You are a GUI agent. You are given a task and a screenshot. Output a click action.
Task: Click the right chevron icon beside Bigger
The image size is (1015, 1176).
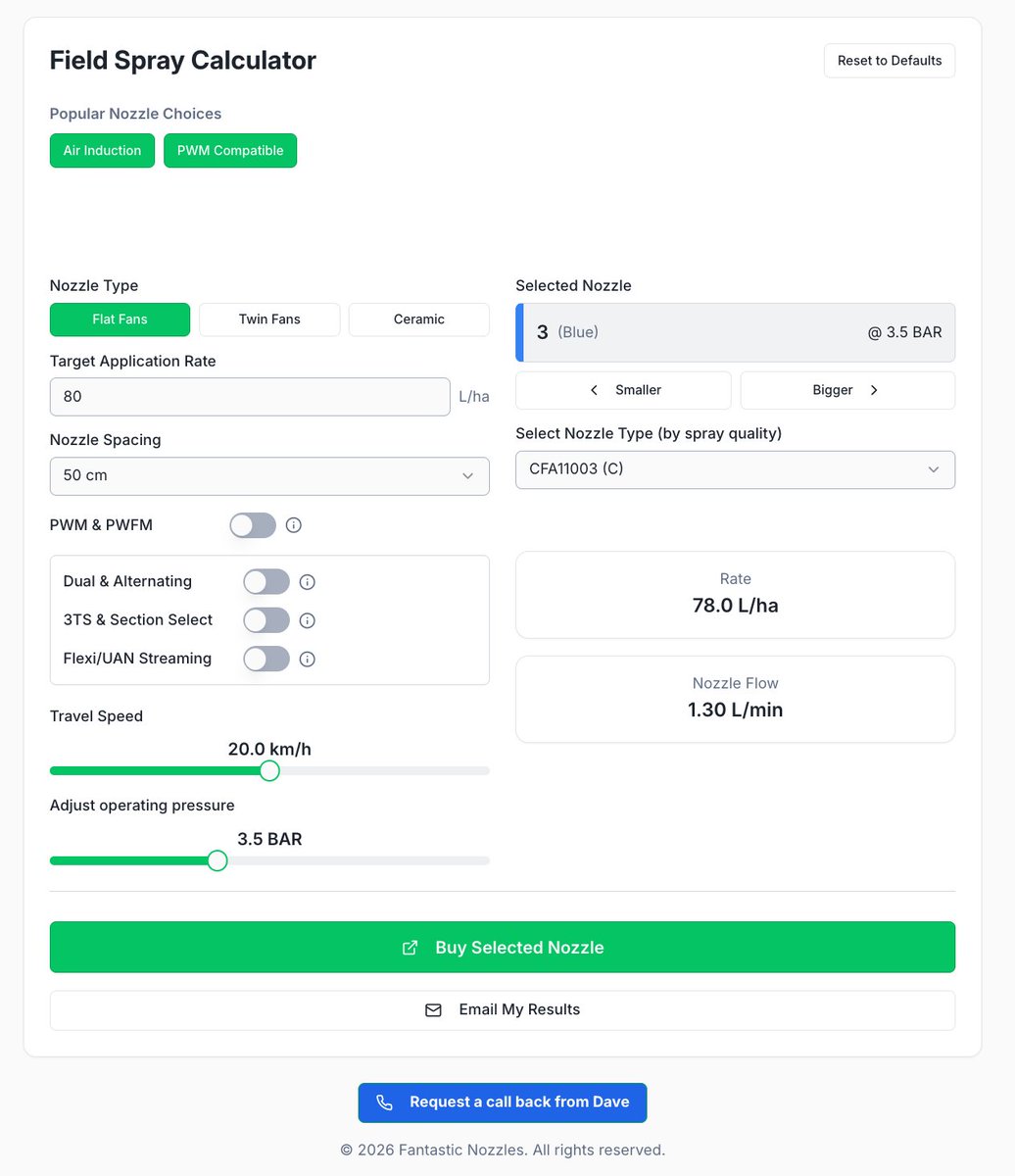874,390
